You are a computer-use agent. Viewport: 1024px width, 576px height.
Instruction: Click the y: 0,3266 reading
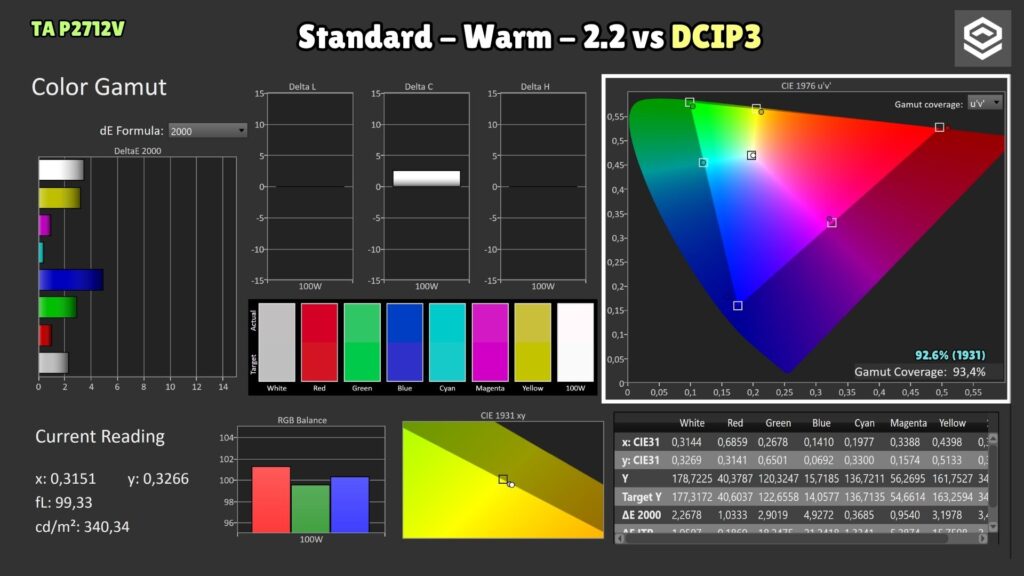tap(158, 479)
